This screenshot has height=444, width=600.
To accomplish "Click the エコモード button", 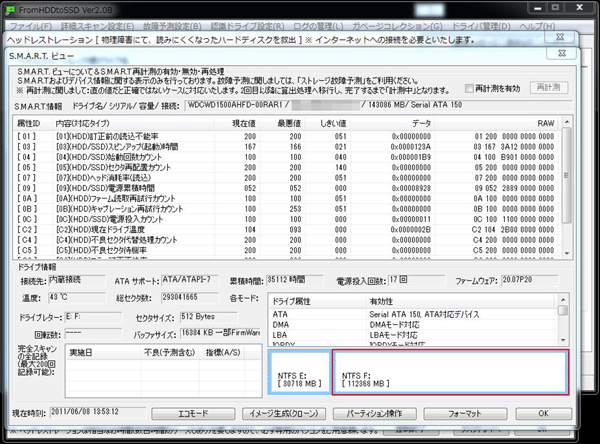I will pyautogui.click(x=193, y=414).
